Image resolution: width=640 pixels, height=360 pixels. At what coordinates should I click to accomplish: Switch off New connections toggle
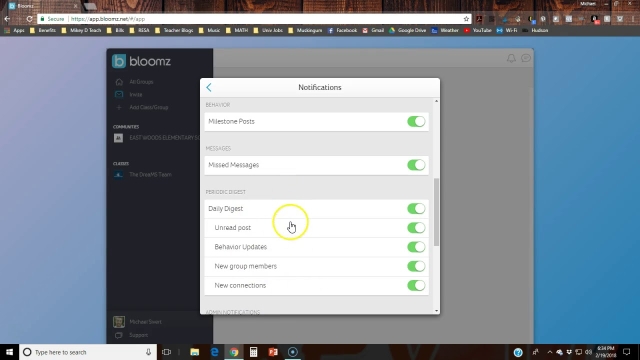click(x=416, y=285)
